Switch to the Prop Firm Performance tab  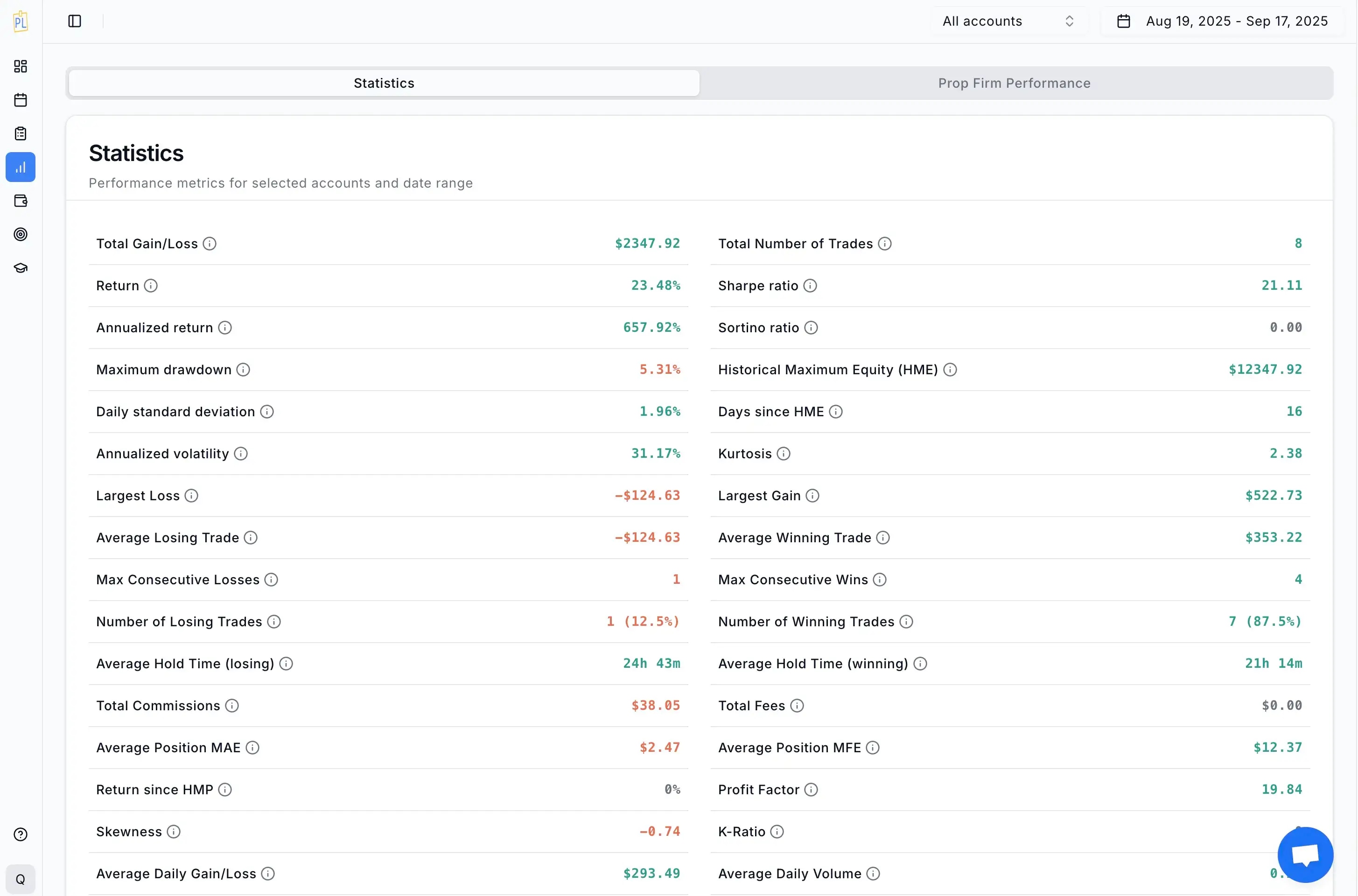[x=1013, y=83]
